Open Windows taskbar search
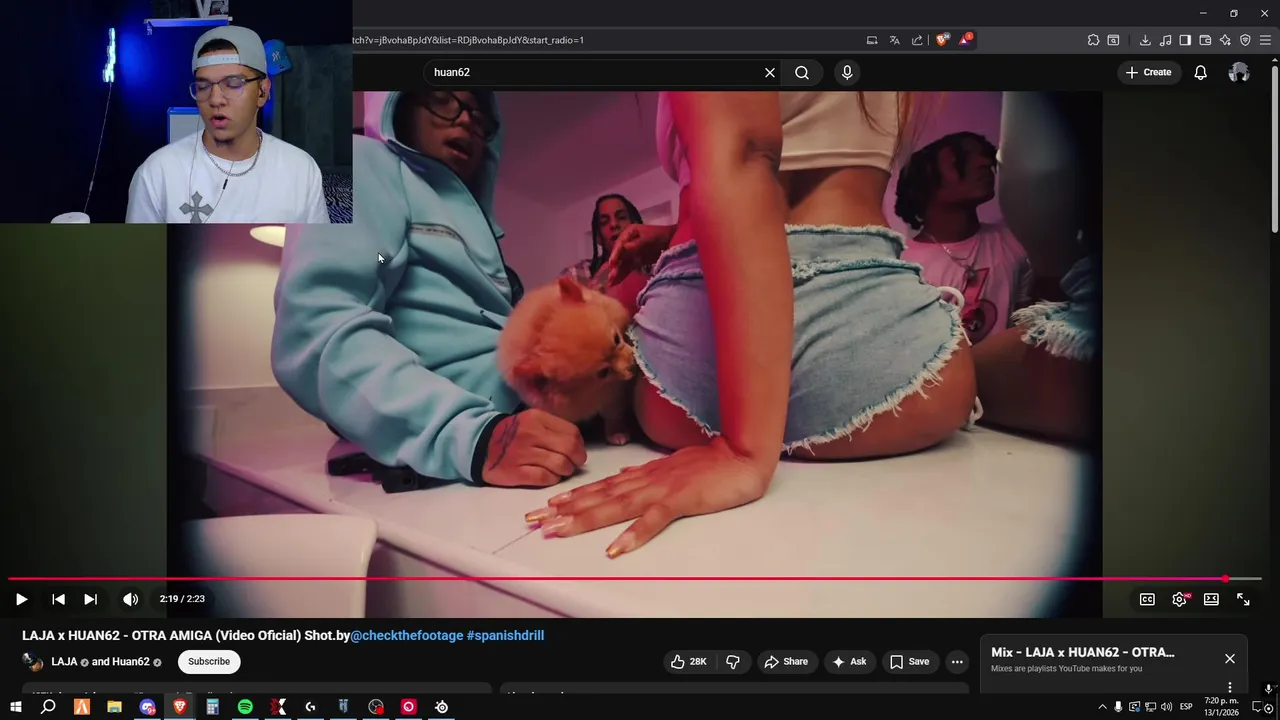This screenshot has height=720, width=1280. click(x=48, y=707)
